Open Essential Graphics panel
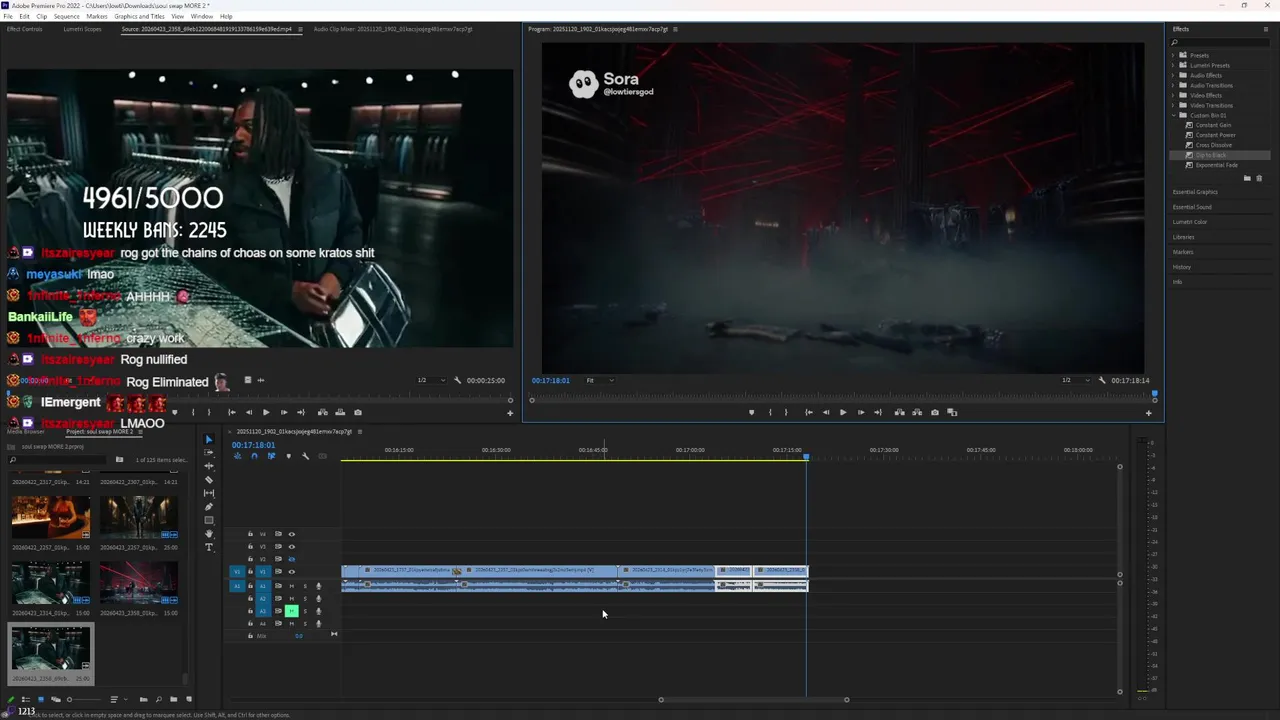Viewport: 1280px width, 720px height. click(x=1195, y=192)
